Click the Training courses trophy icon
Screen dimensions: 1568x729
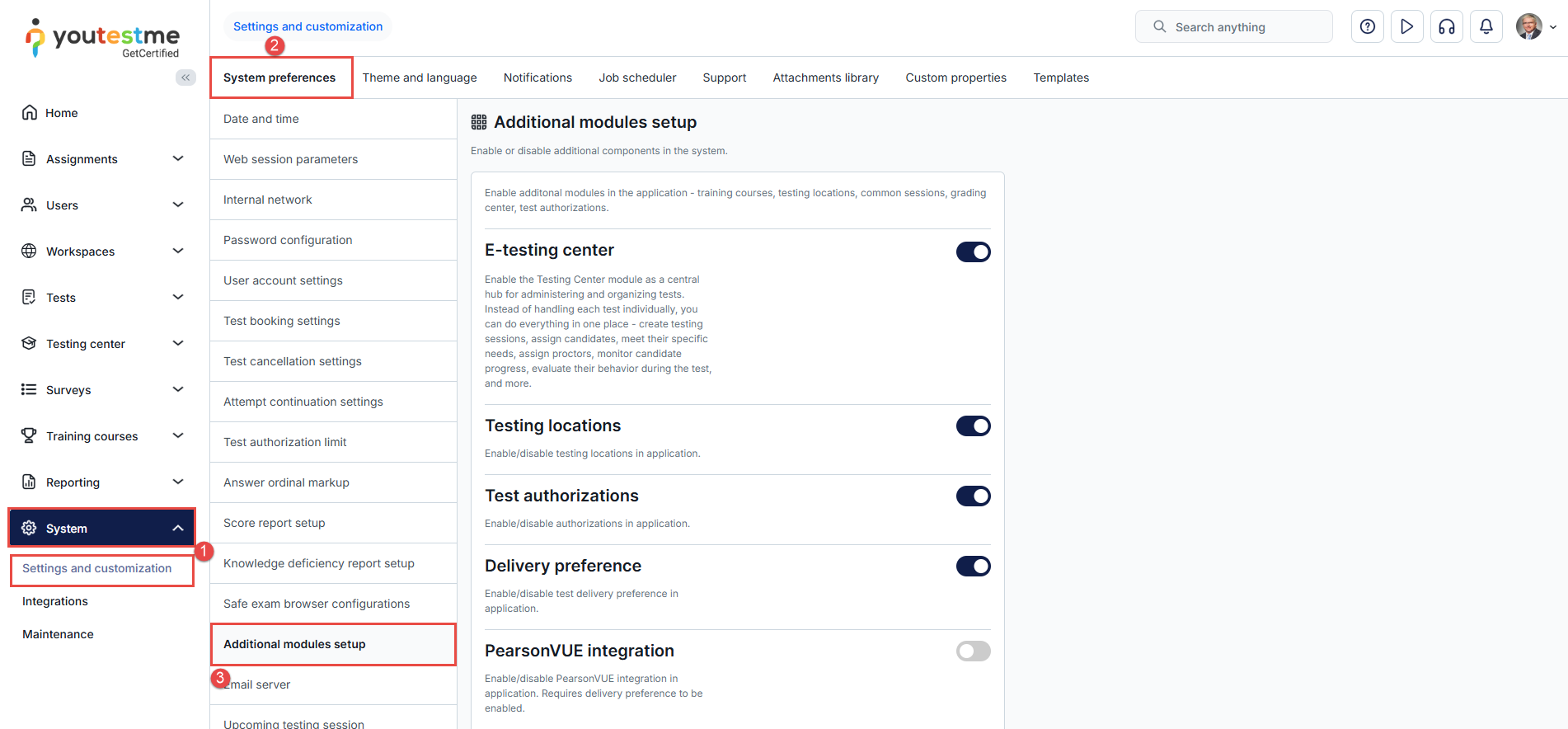pyautogui.click(x=30, y=435)
